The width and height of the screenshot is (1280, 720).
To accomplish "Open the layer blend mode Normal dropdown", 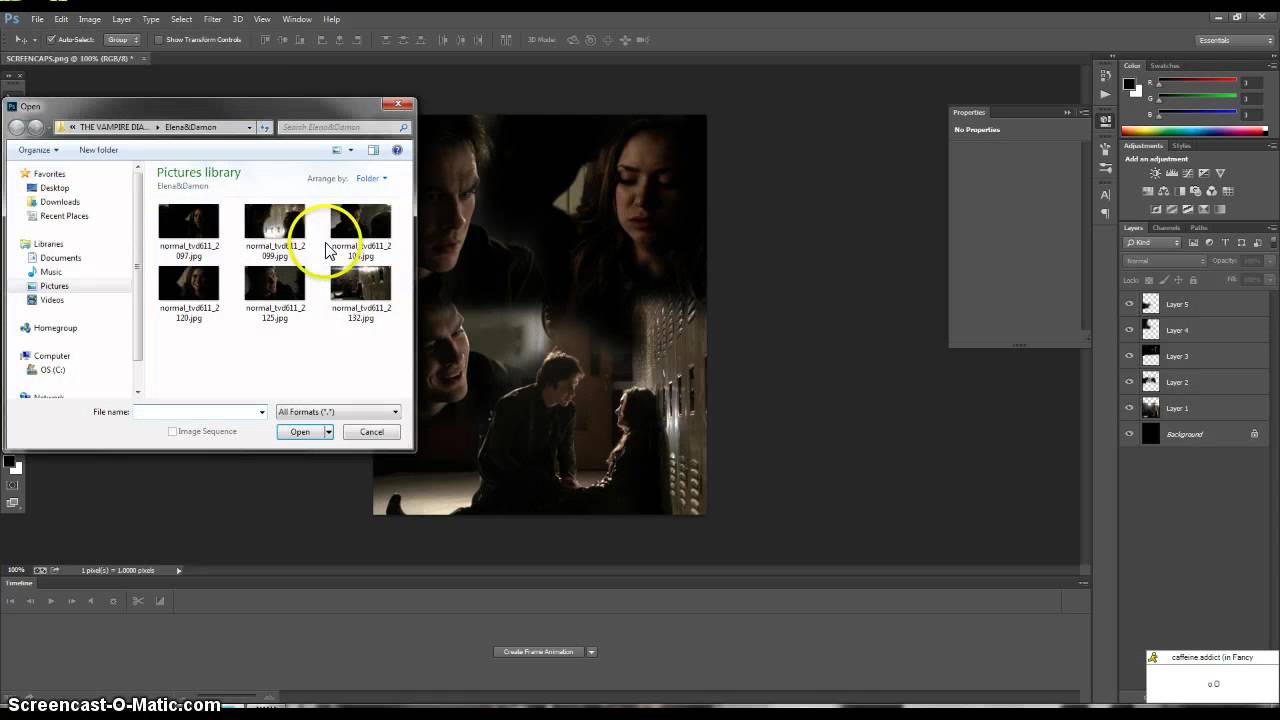I will tap(1164, 261).
